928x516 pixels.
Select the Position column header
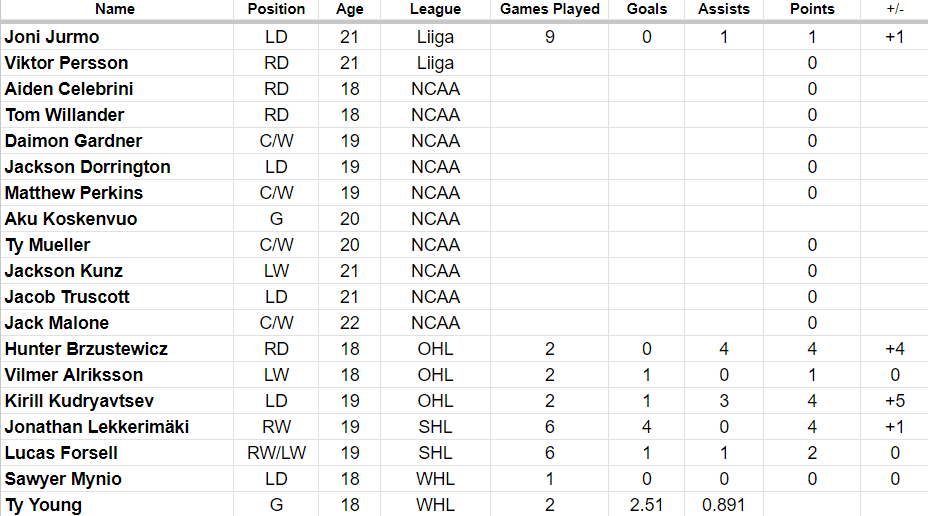[276, 9]
